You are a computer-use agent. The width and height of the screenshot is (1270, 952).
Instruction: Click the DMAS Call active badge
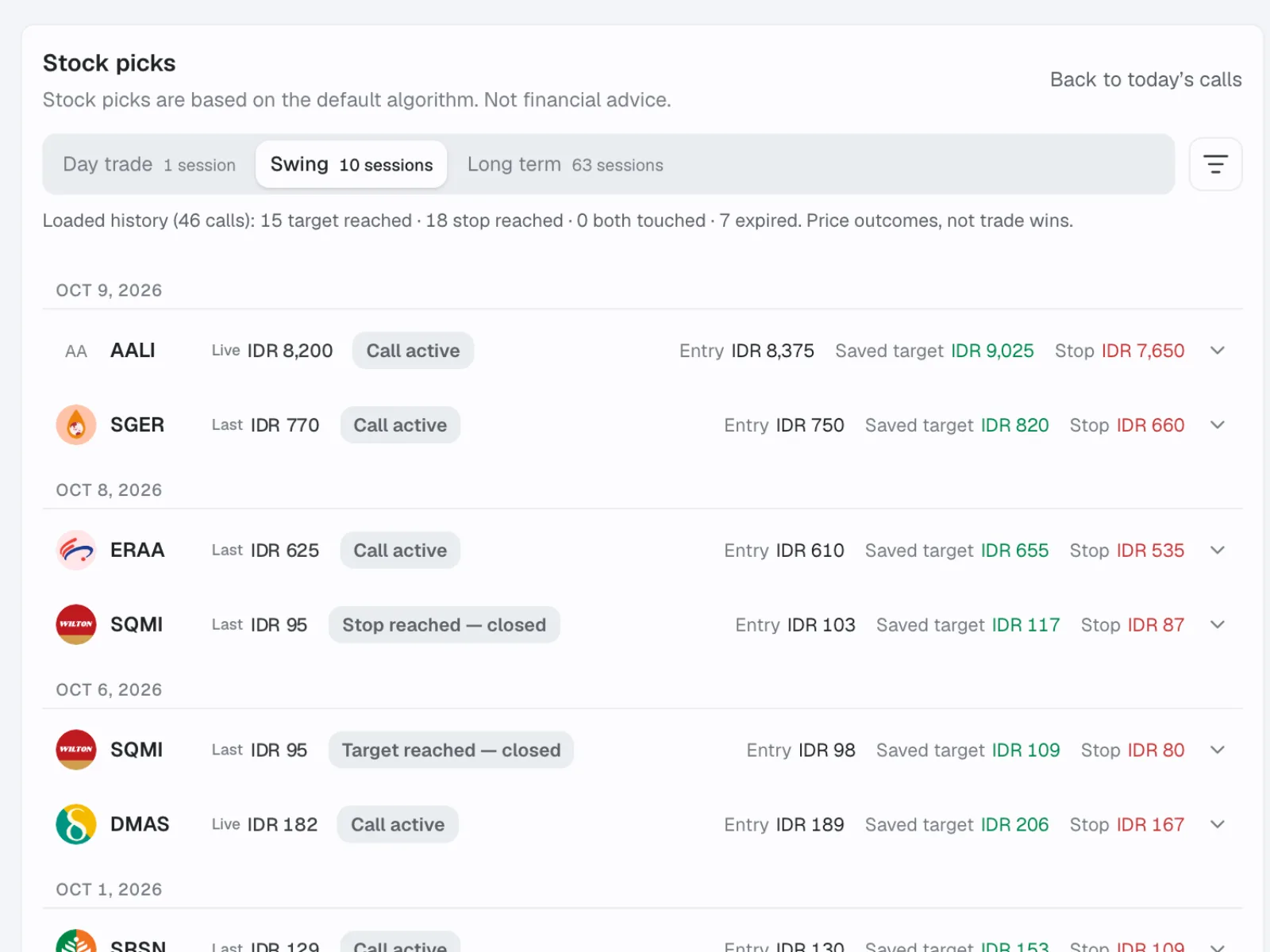point(398,825)
